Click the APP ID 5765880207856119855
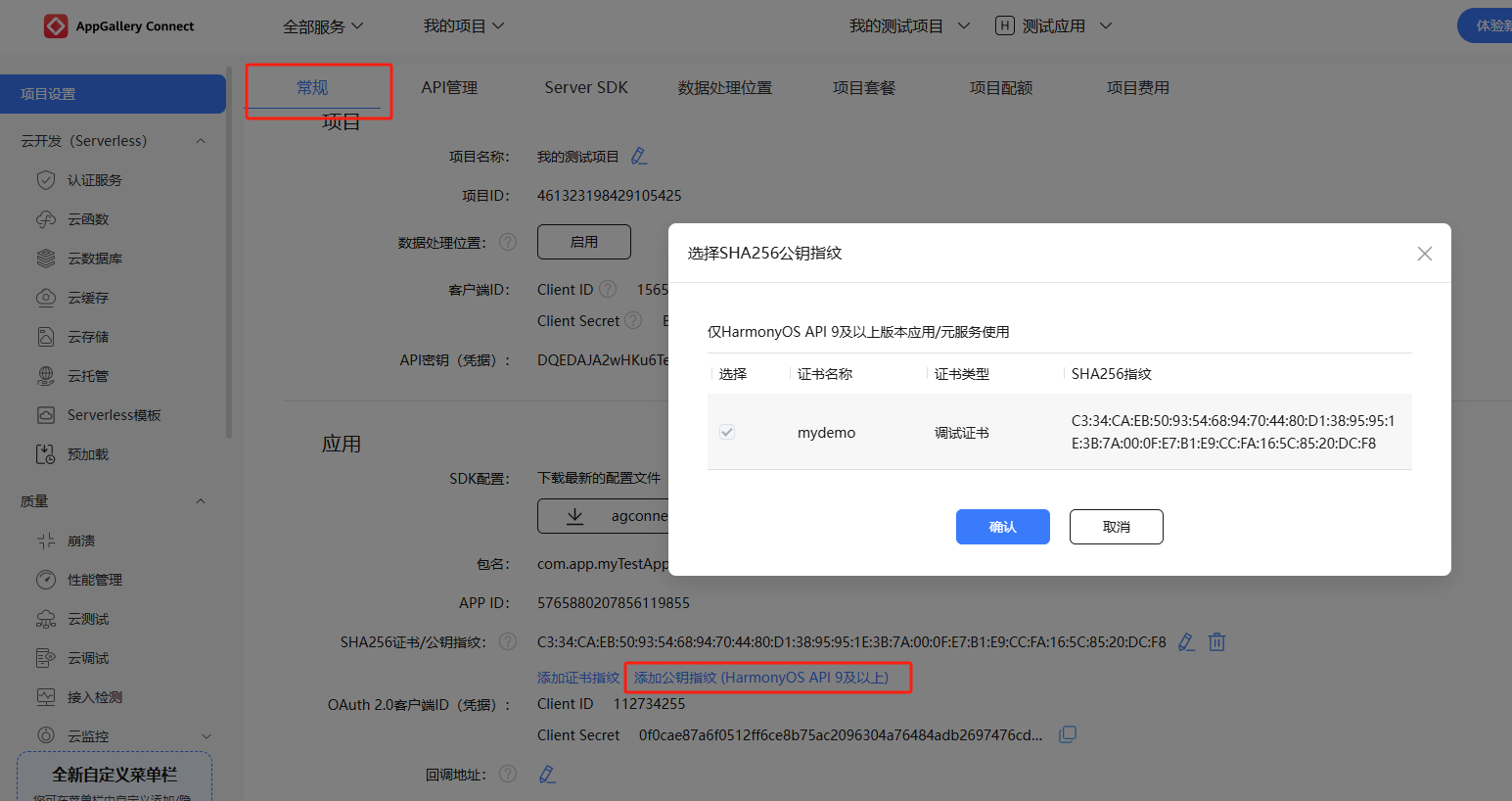This screenshot has width=1512, height=801. click(614, 603)
